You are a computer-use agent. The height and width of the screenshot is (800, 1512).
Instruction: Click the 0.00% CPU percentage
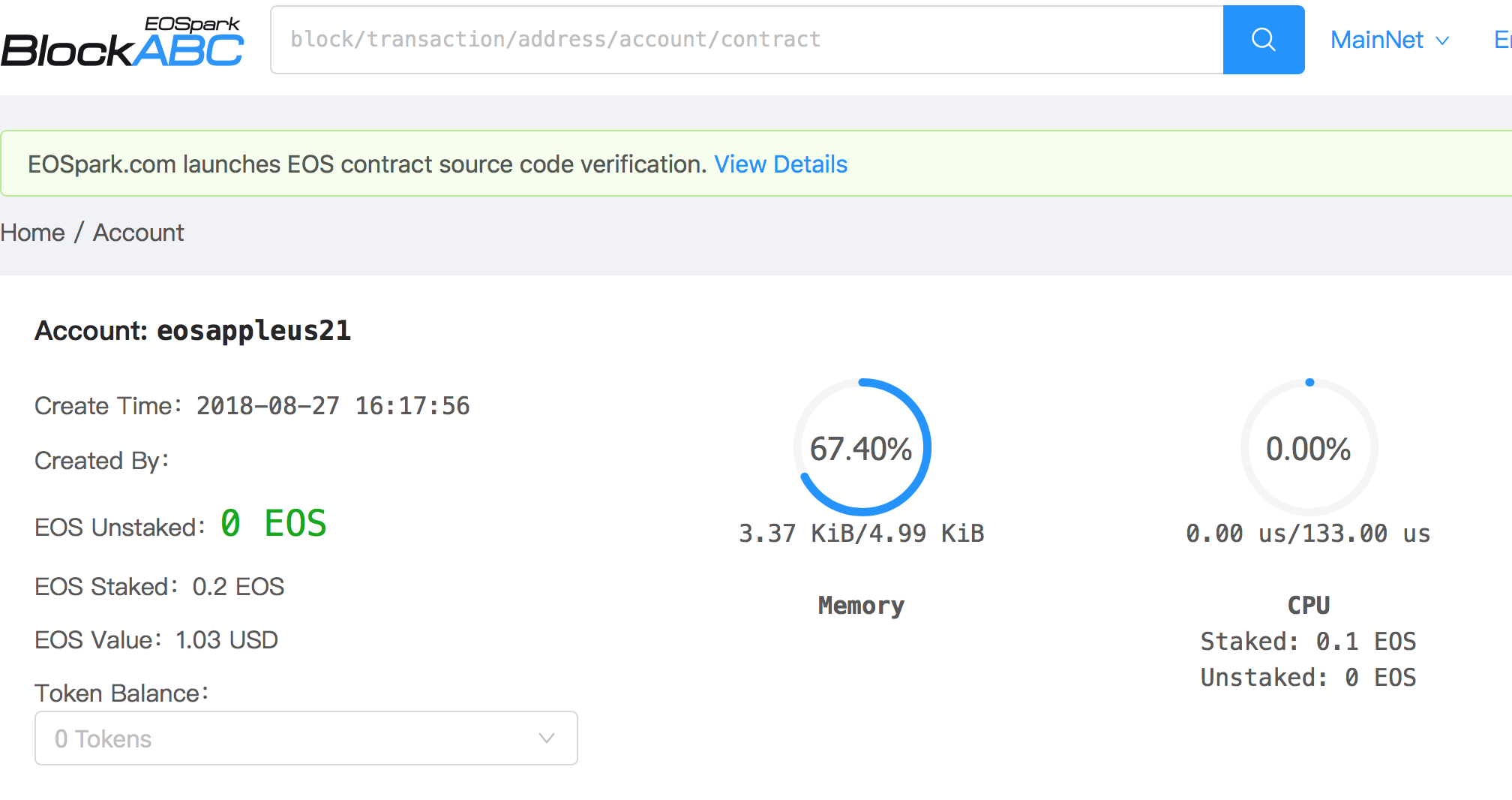1308,449
